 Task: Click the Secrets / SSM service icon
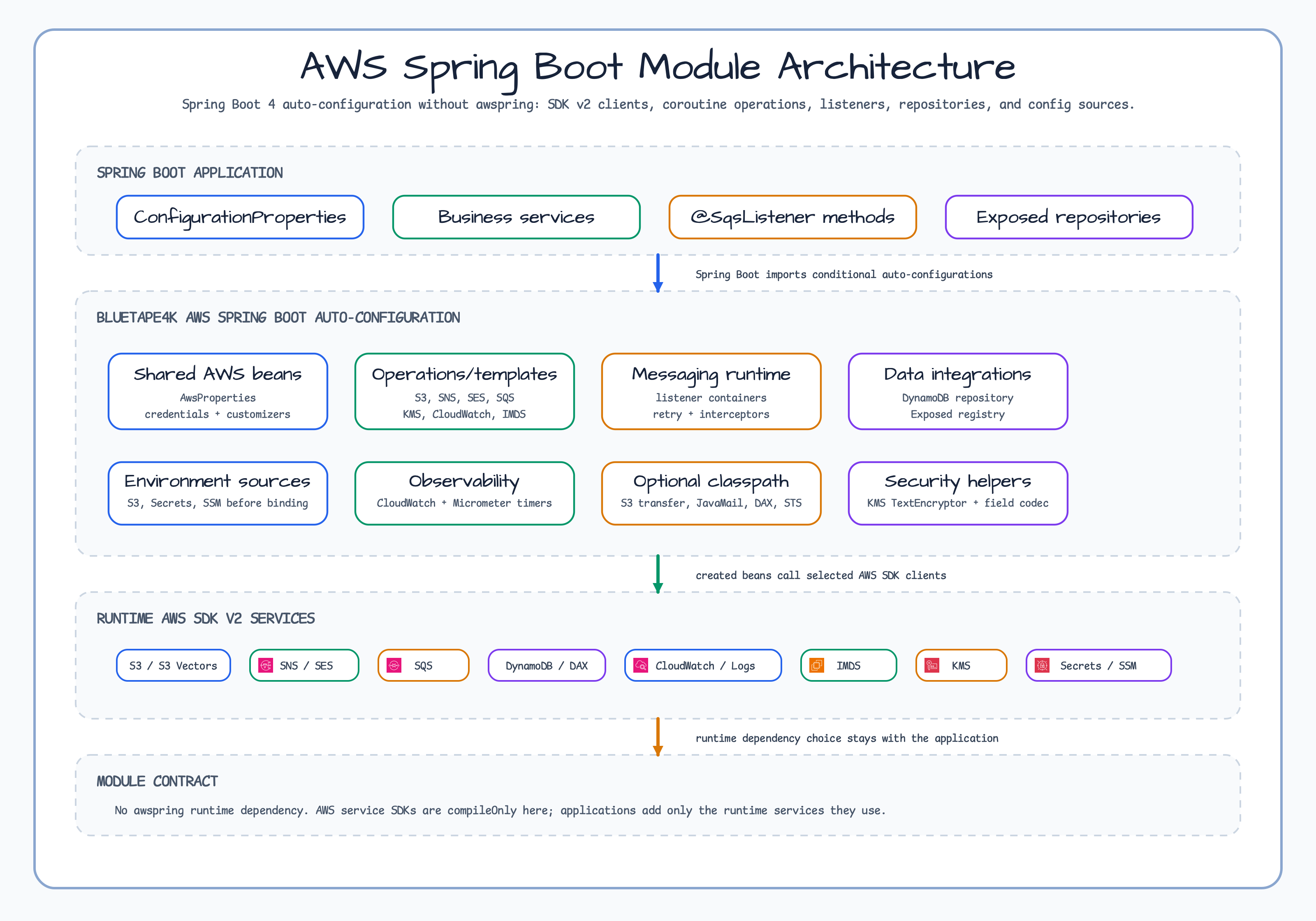tap(1042, 665)
